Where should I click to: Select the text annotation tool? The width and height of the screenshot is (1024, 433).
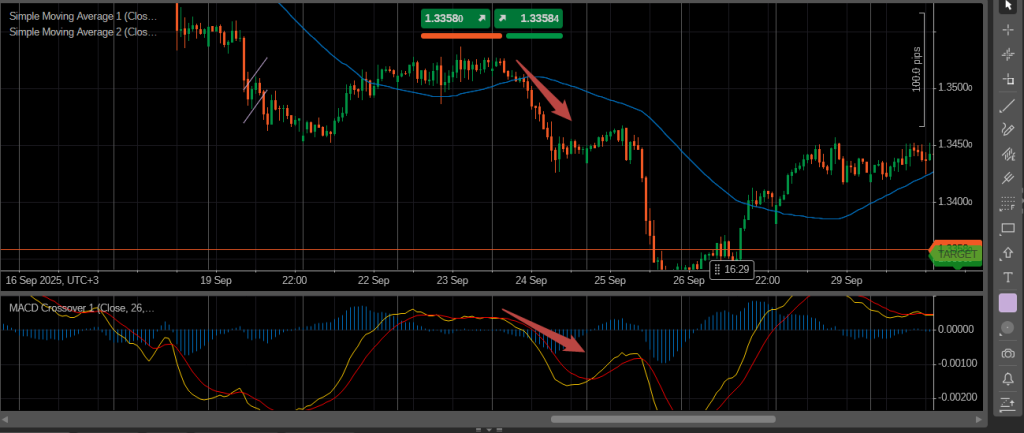click(1008, 277)
